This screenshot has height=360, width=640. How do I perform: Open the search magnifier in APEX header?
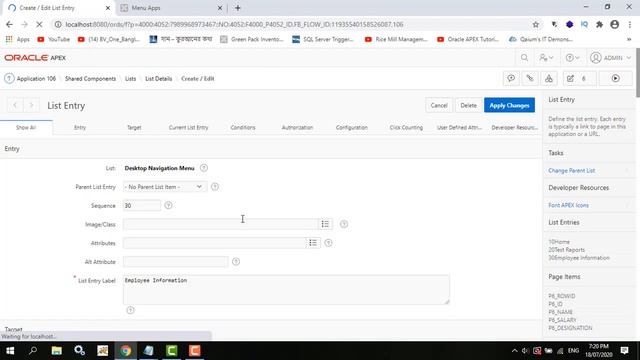(524, 58)
